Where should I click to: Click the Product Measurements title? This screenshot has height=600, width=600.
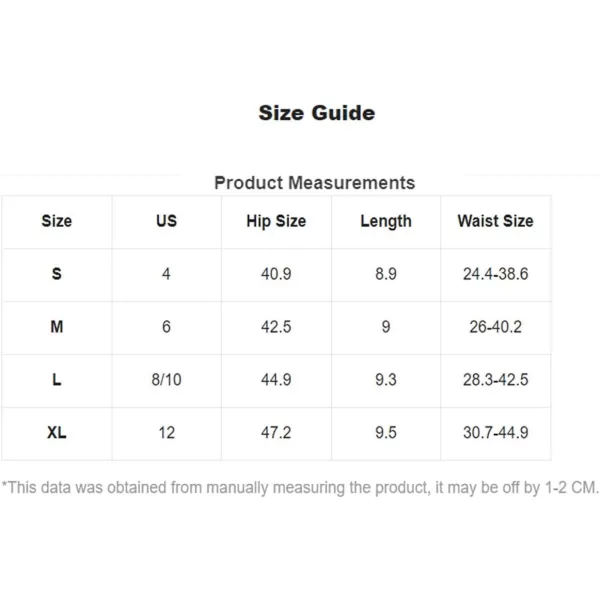(x=315, y=183)
